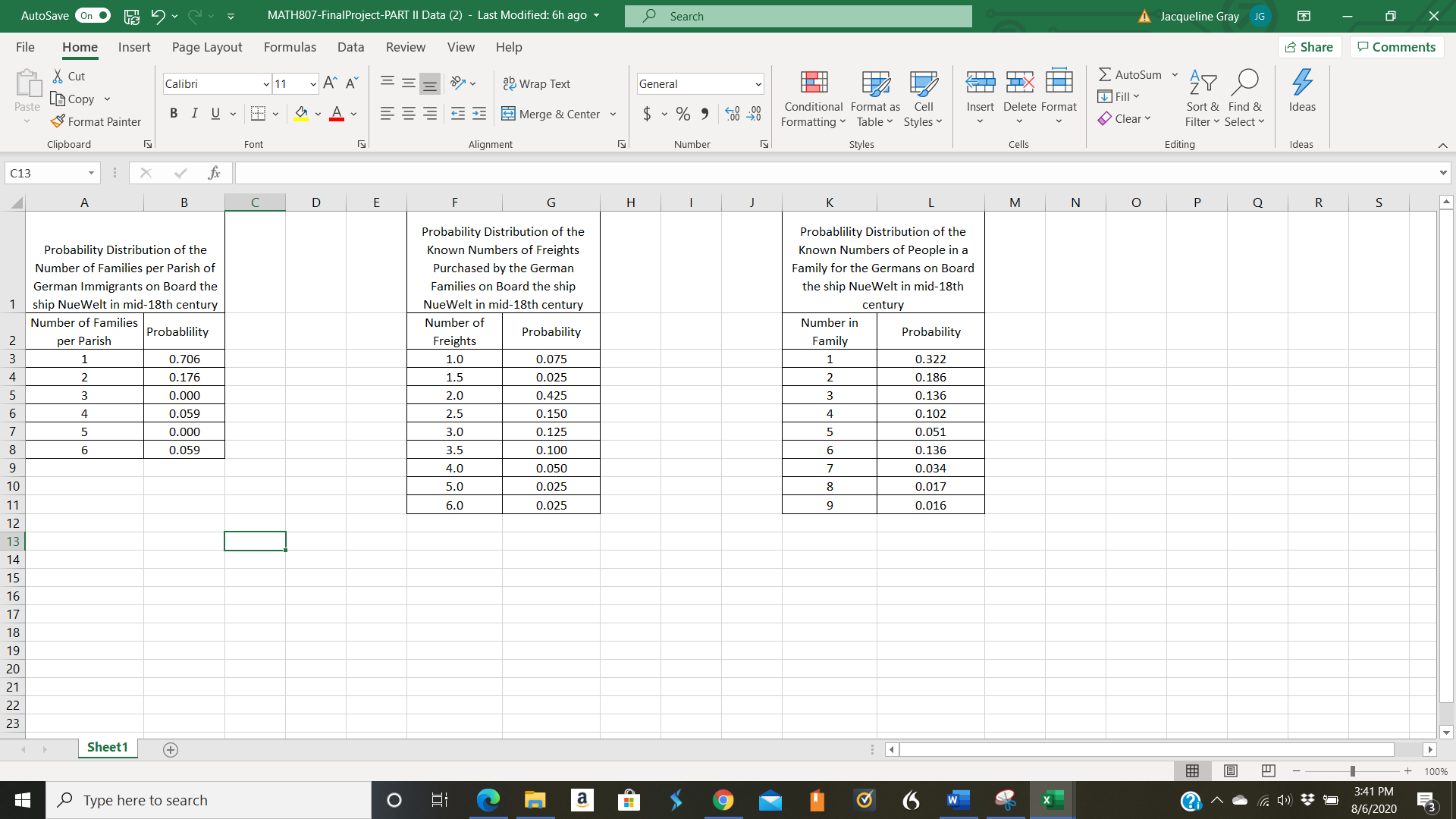Screen dimensions: 1456x819
Task: Toggle the Bold formatting checkbox
Action: [174, 115]
